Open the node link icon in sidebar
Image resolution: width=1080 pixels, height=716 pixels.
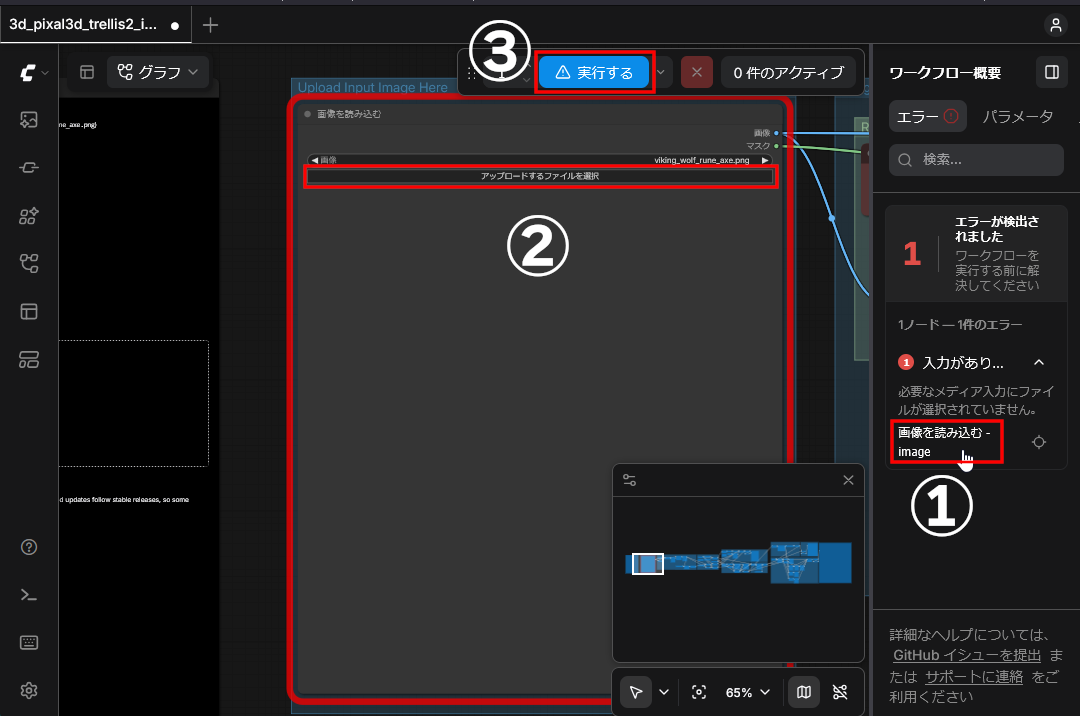[x=29, y=167]
